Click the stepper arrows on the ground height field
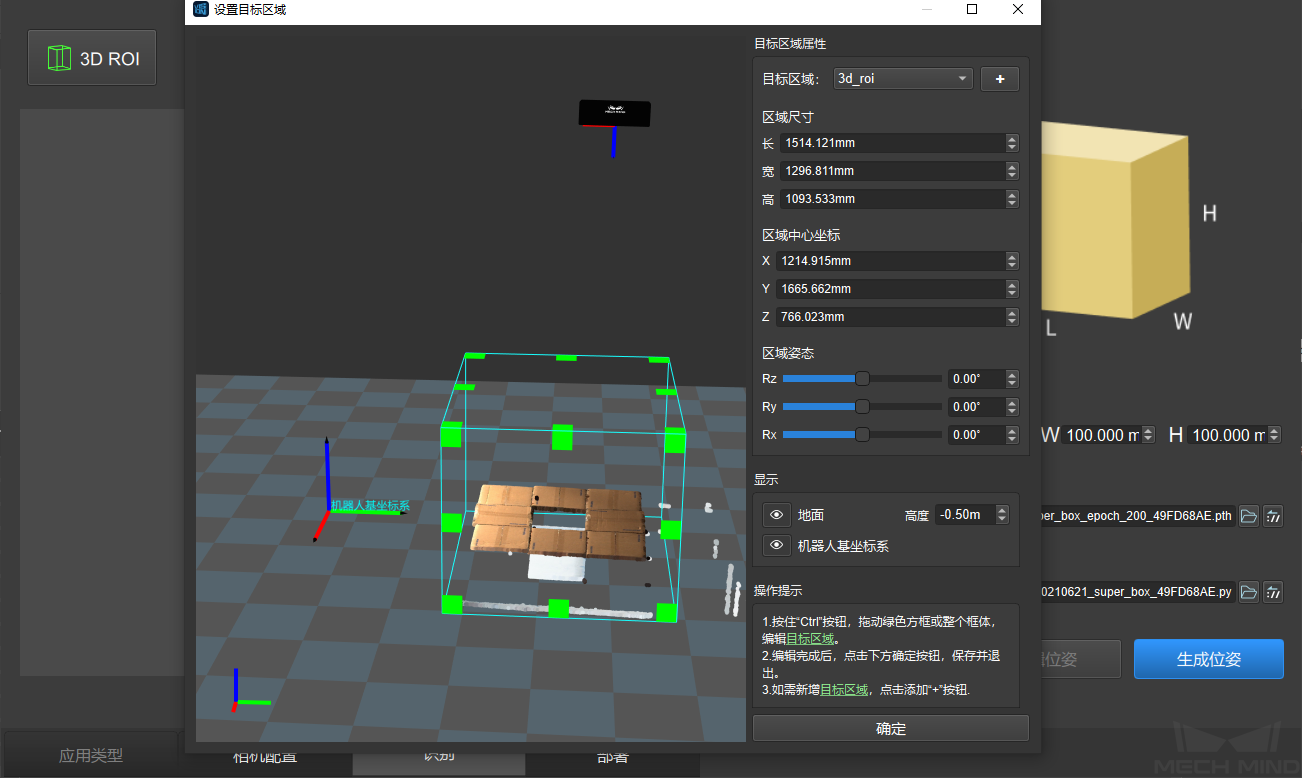1302x778 pixels. [x=1002, y=515]
